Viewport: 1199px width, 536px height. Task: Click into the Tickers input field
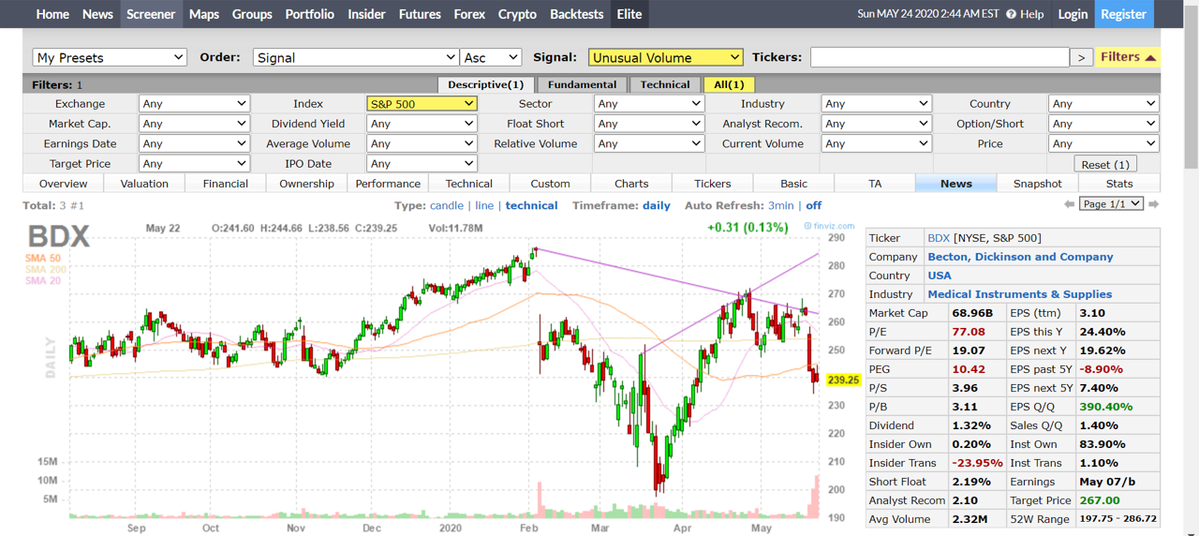point(939,57)
